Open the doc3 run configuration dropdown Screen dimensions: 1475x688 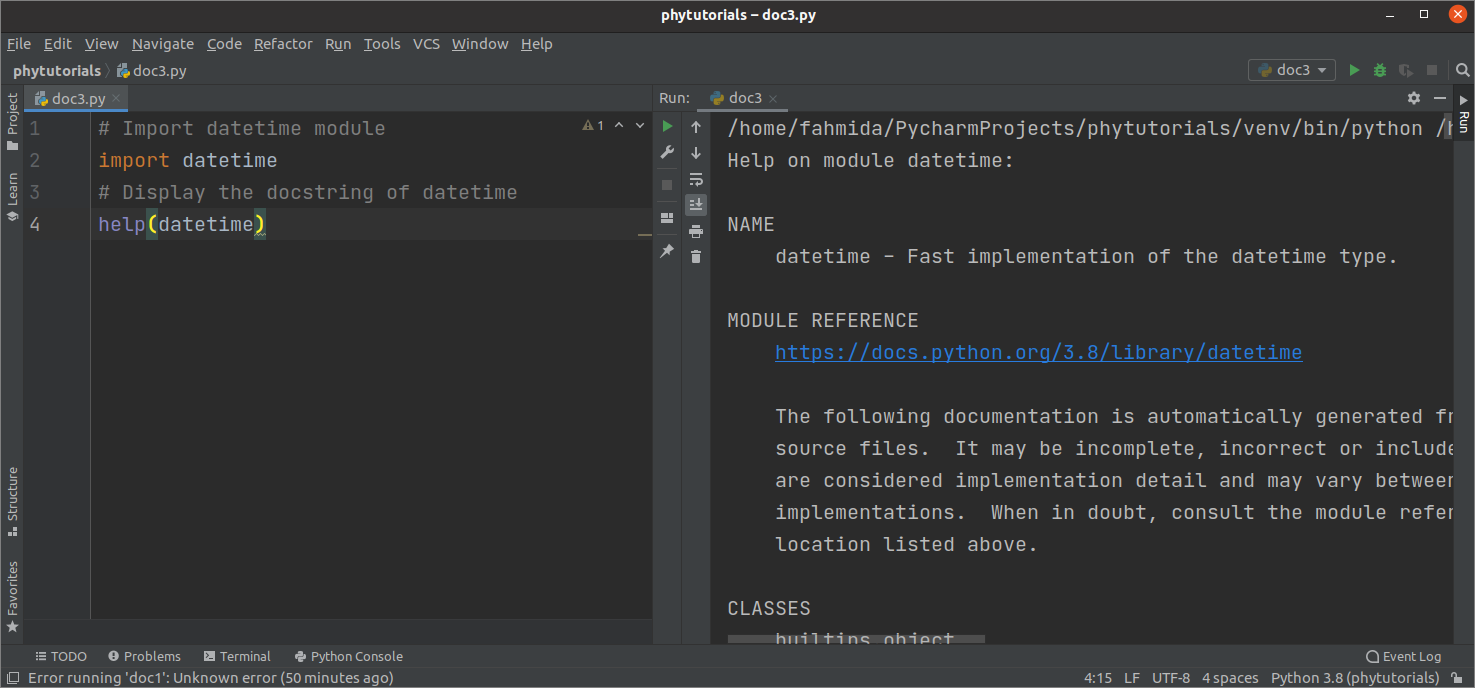click(1292, 70)
